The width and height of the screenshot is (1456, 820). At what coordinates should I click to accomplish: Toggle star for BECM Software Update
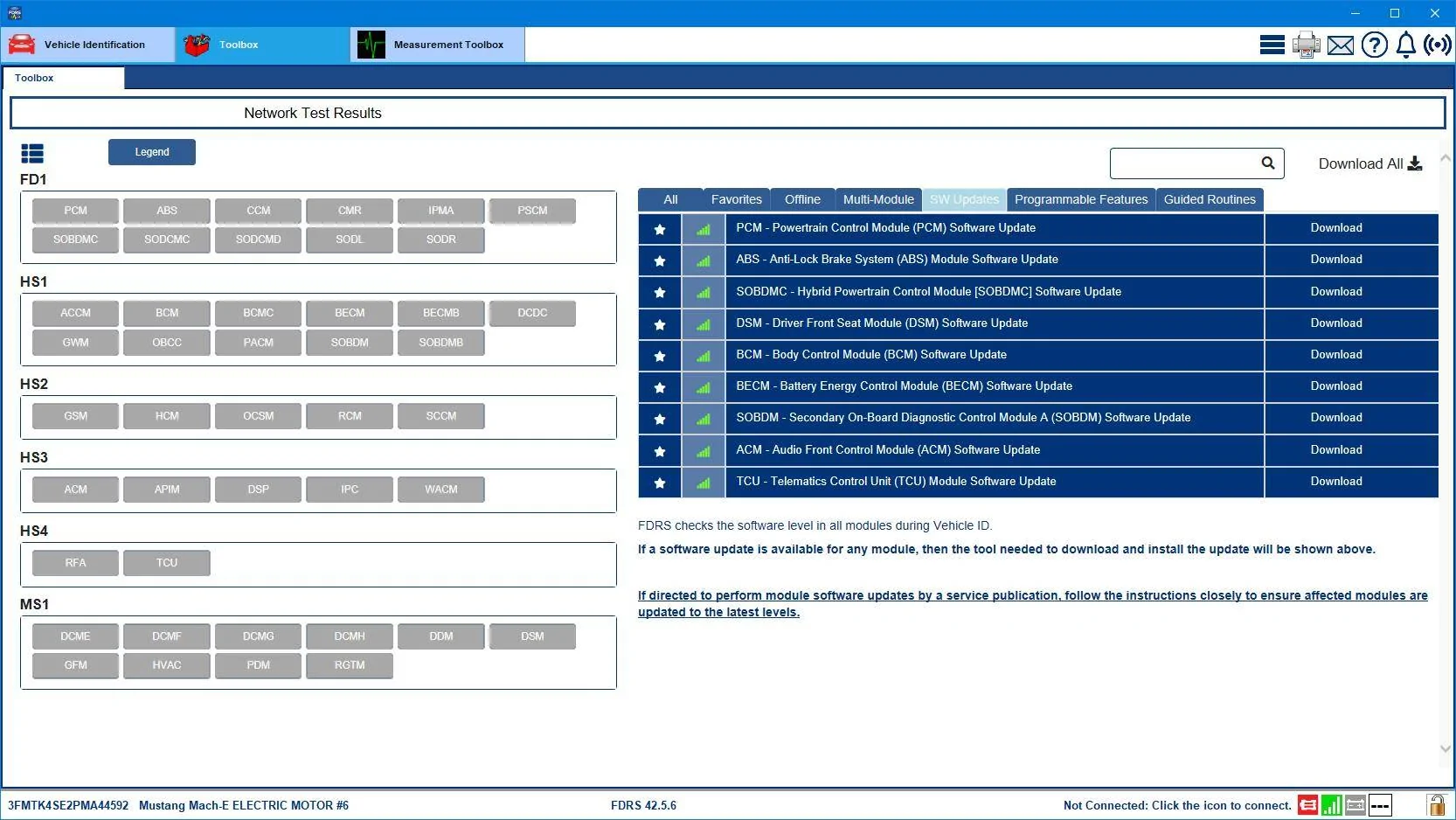[x=660, y=387]
